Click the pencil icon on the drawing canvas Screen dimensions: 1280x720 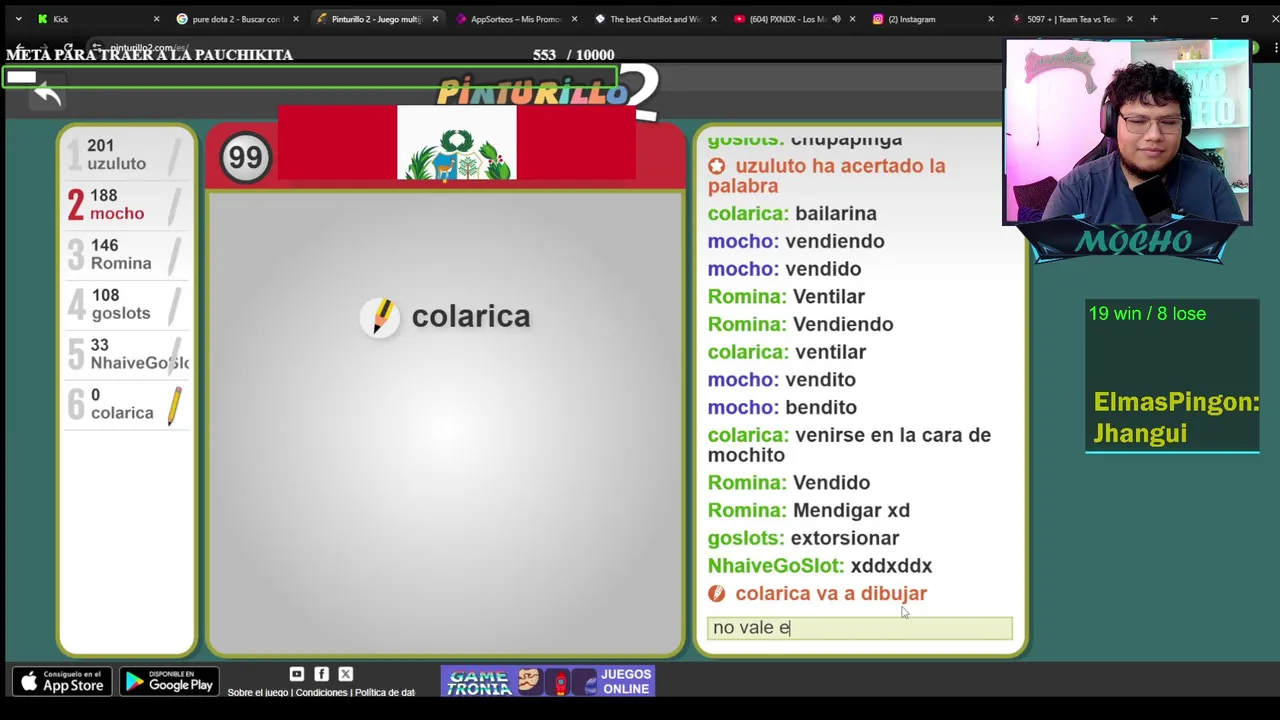pos(380,318)
